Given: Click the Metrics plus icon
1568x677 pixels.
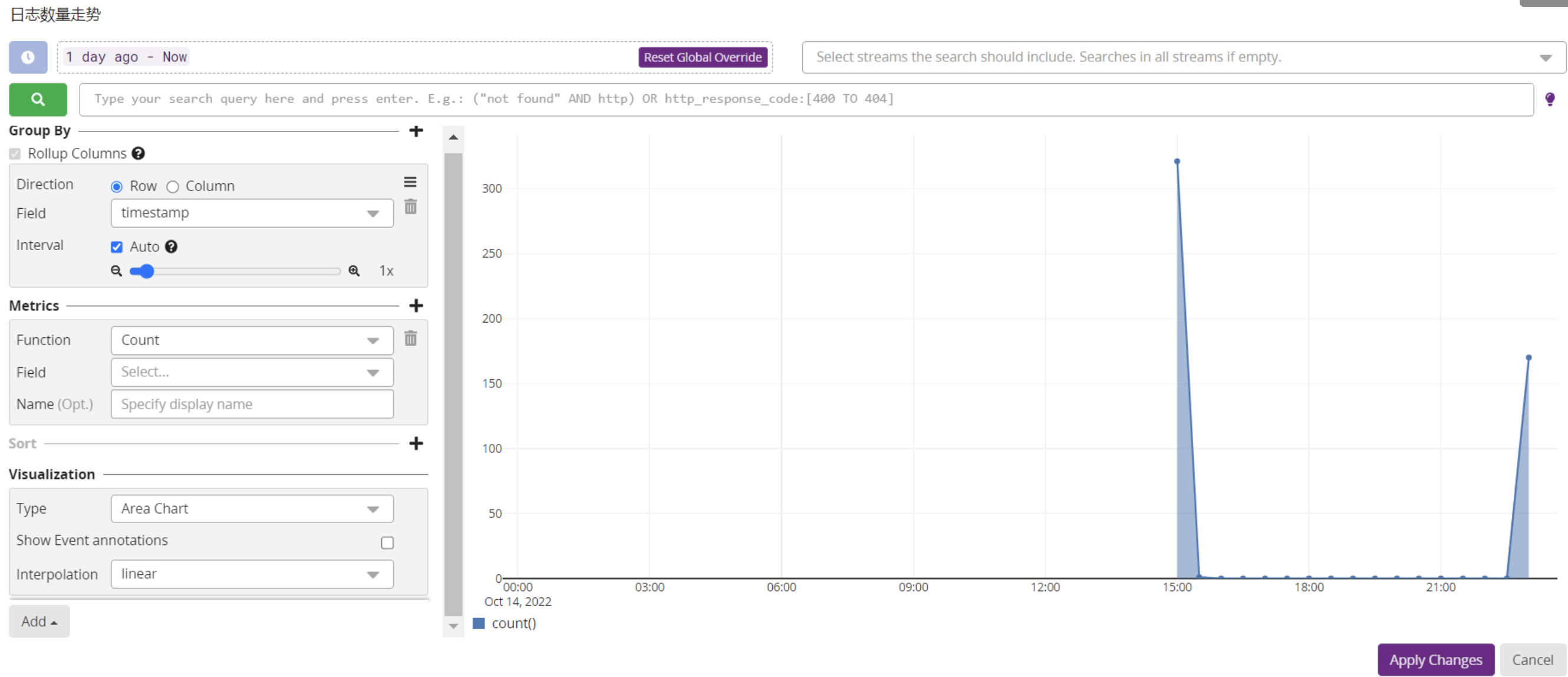Looking at the screenshot, I should (416, 305).
